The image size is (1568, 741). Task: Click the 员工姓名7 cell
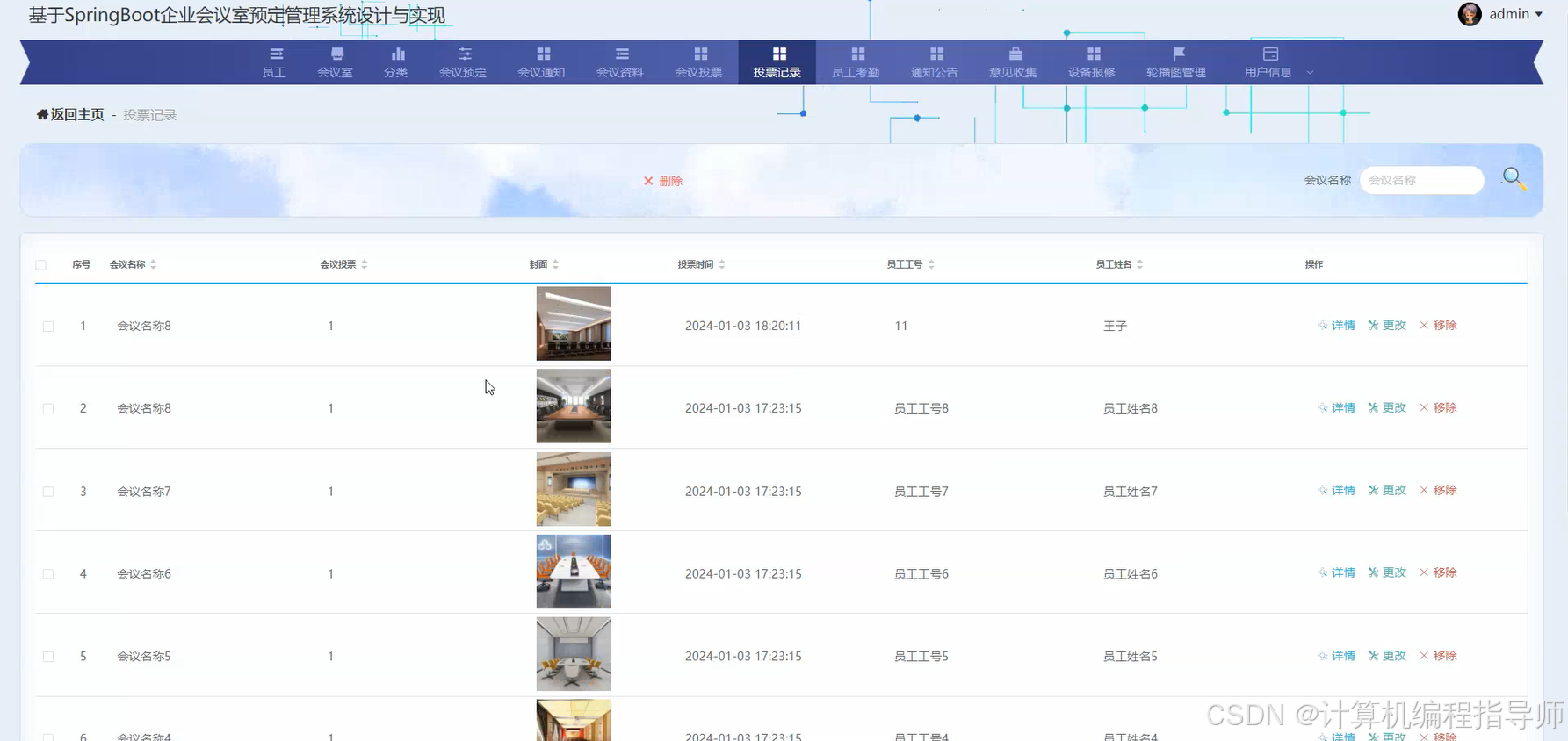coord(1131,492)
